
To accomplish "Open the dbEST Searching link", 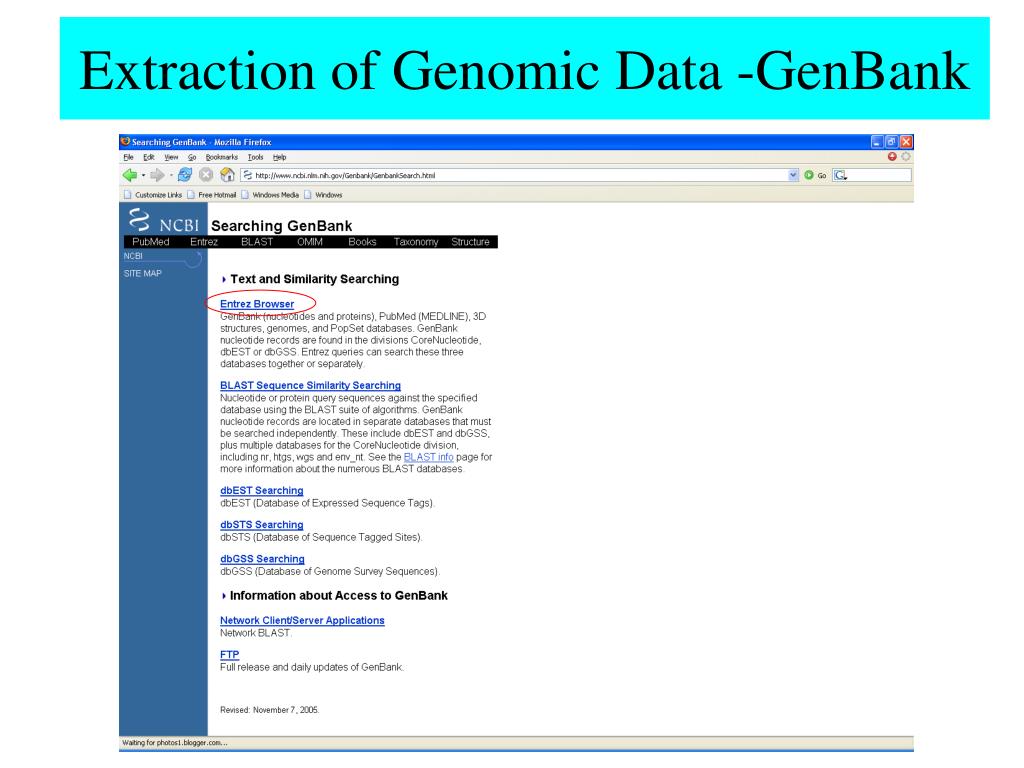I will 261,490.
